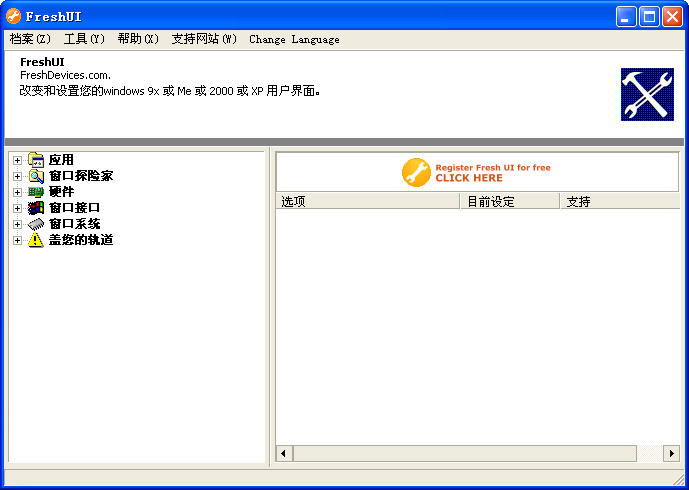This screenshot has width=689, height=490.
Task: Click the bold FreshUI heading text
Action: click(x=42, y=62)
